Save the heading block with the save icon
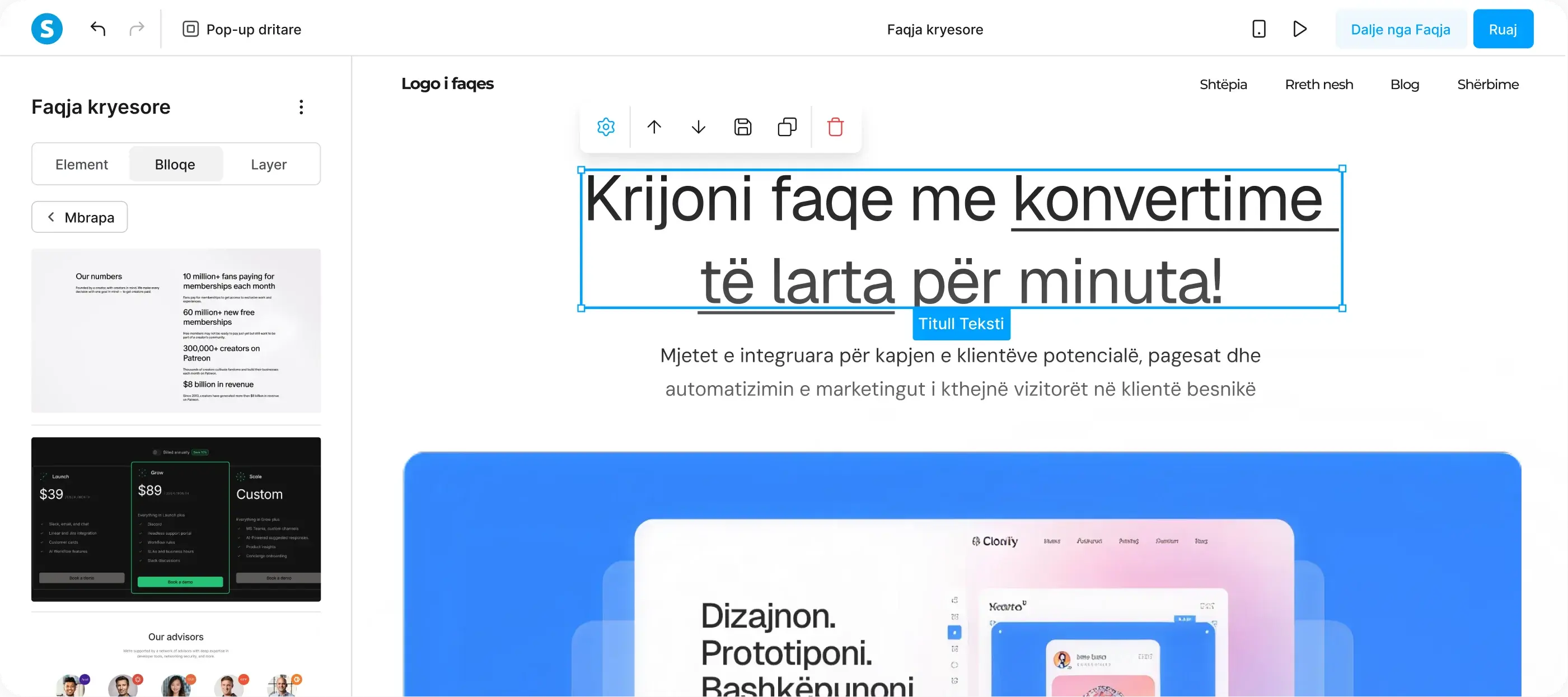The height and width of the screenshot is (697, 1568). point(742,127)
